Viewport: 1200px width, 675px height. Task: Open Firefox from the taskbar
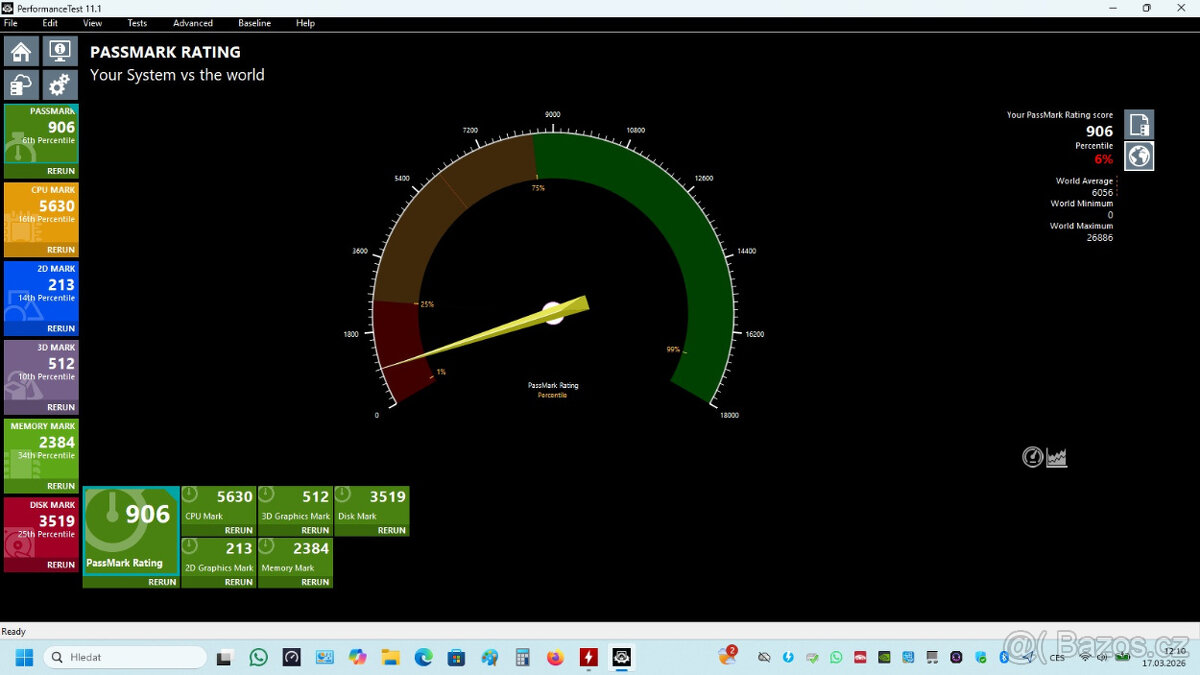coord(555,657)
